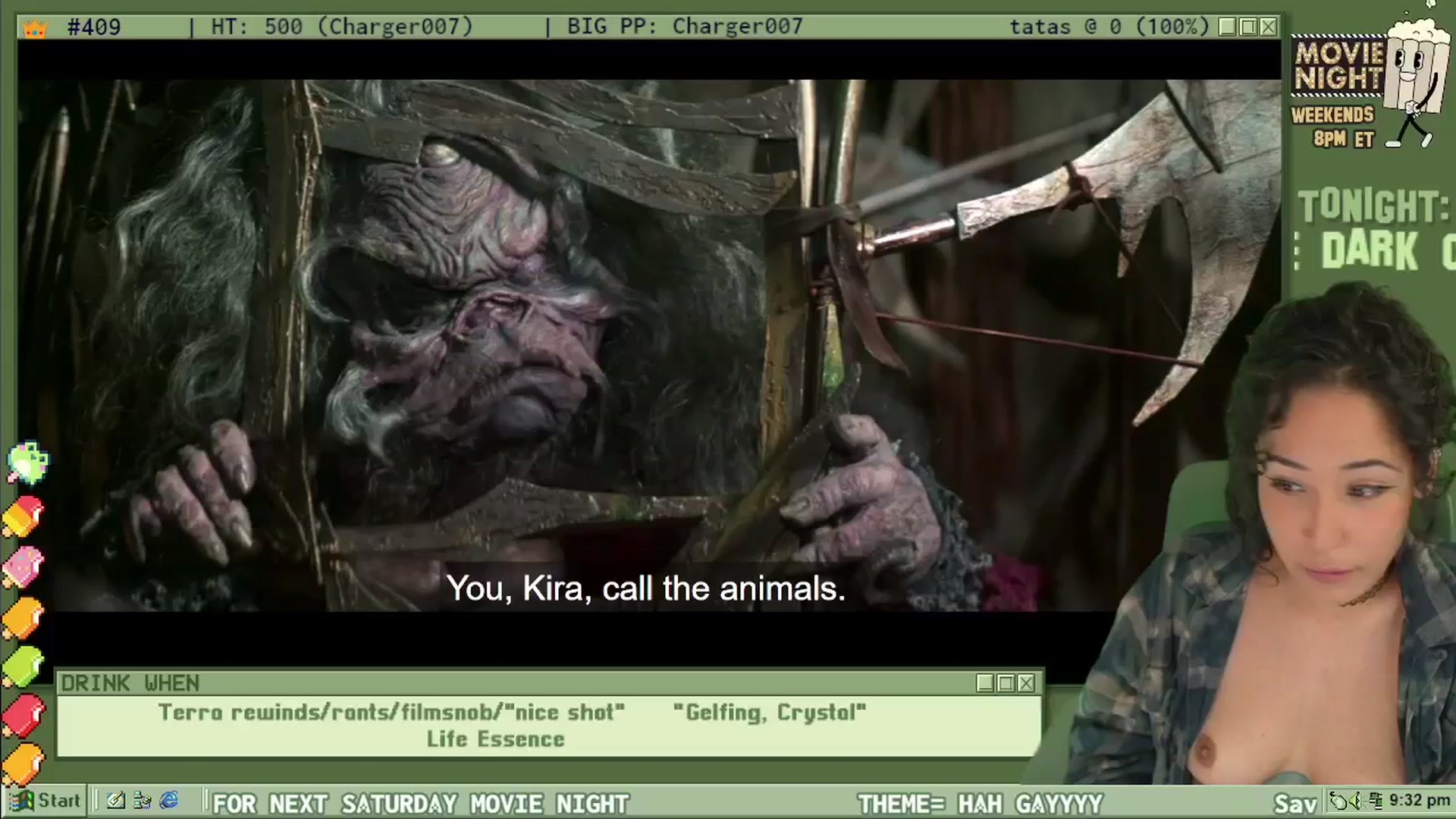The width and height of the screenshot is (1456, 819).
Task: Launch Internet Explorer from quick launch
Action: click(x=168, y=801)
